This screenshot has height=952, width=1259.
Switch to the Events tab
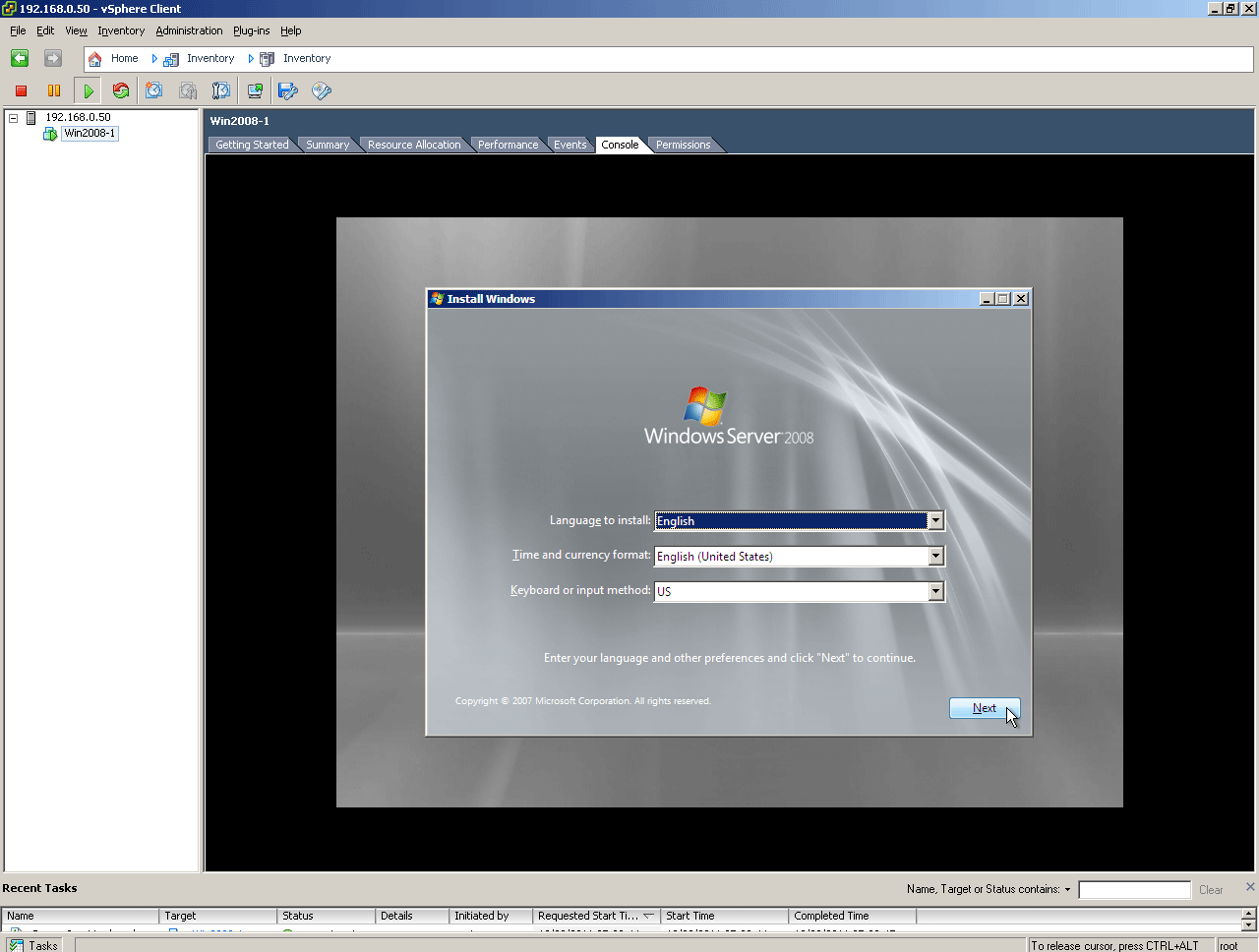570,145
